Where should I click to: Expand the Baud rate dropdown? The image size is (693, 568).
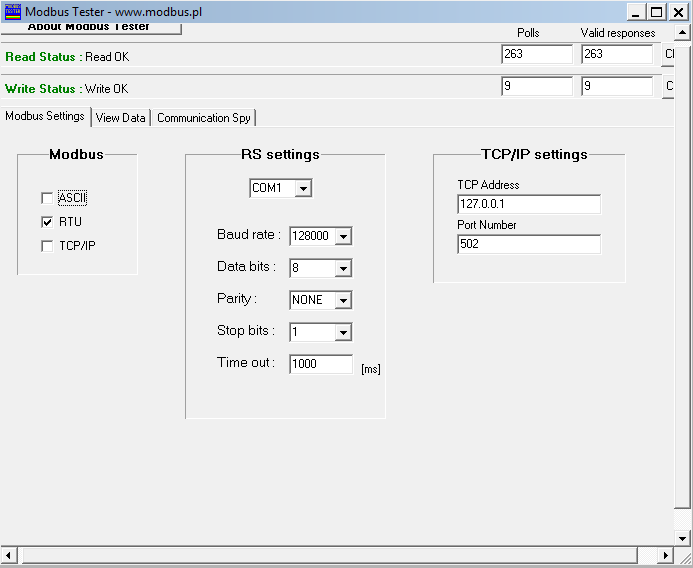(x=343, y=236)
